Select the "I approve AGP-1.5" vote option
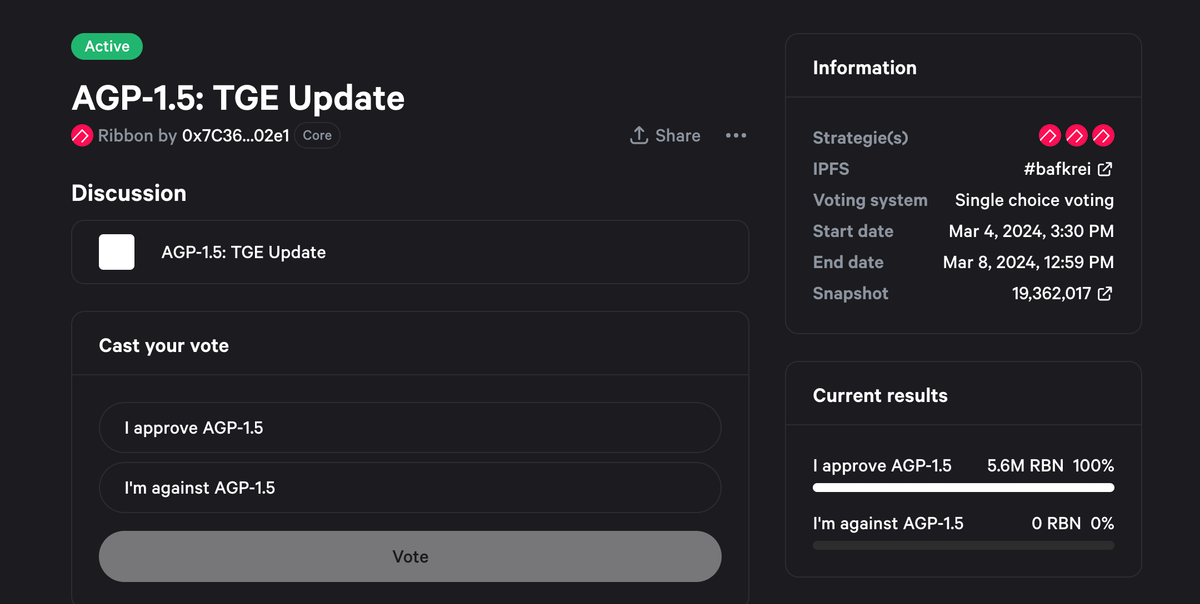 tap(410, 428)
